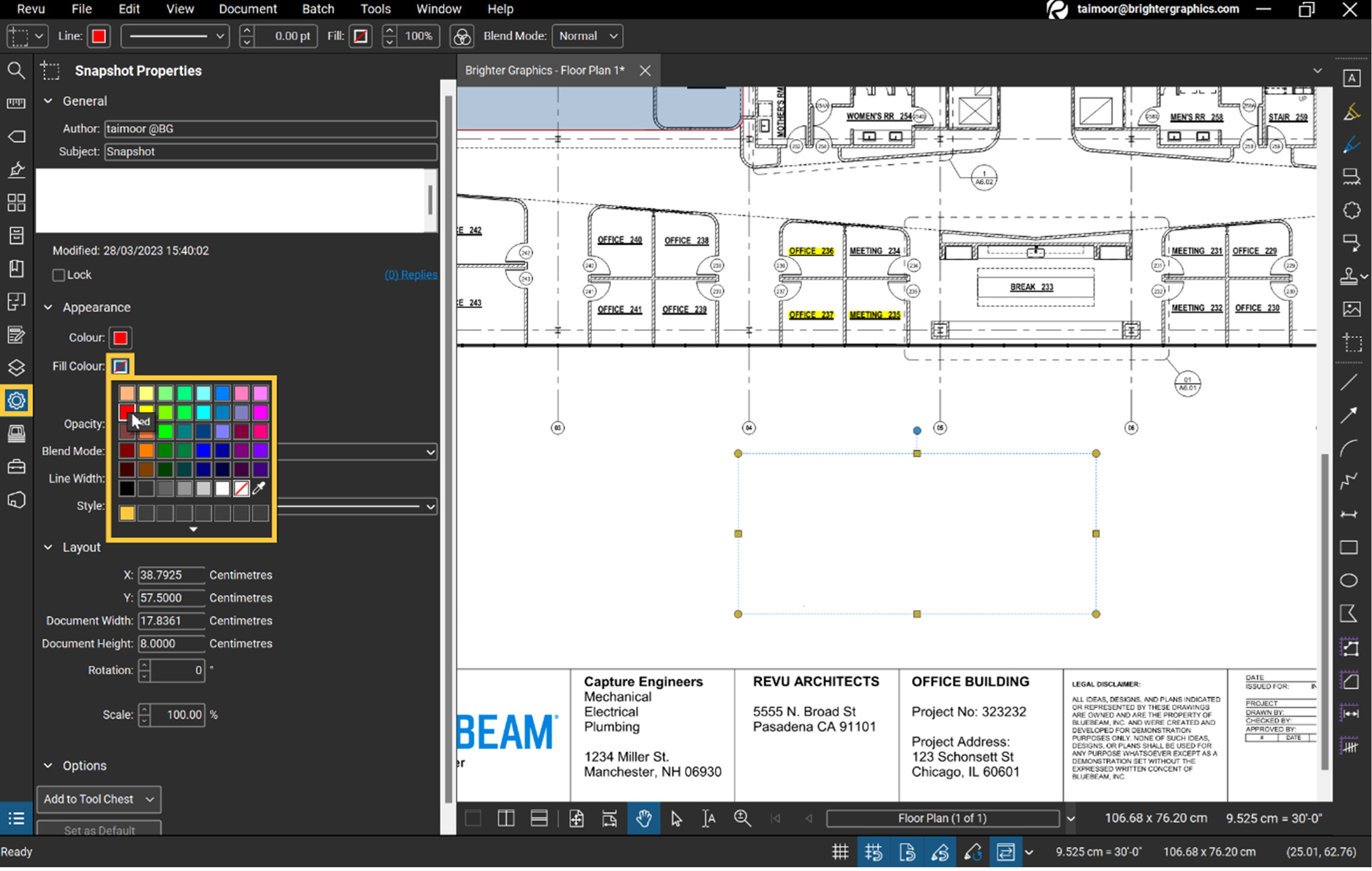1372x871 pixels.
Task: Toggle Reuse Markup Tool in the status bar
Action: tap(973, 853)
